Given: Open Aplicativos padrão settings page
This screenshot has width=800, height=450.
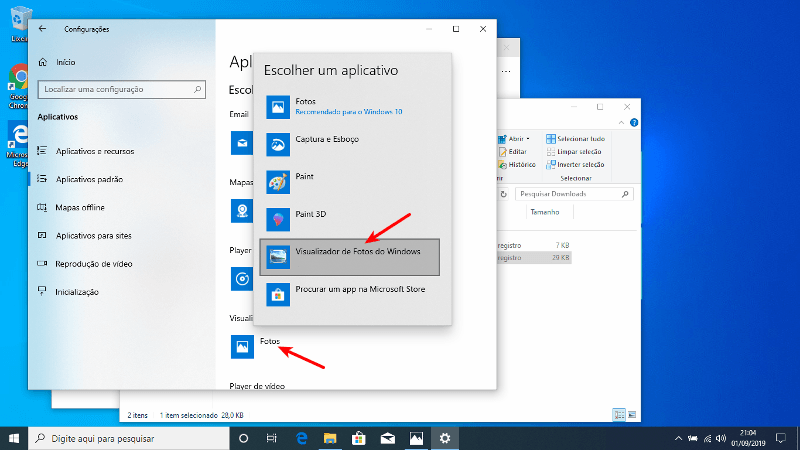Looking at the screenshot, I should pos(89,179).
